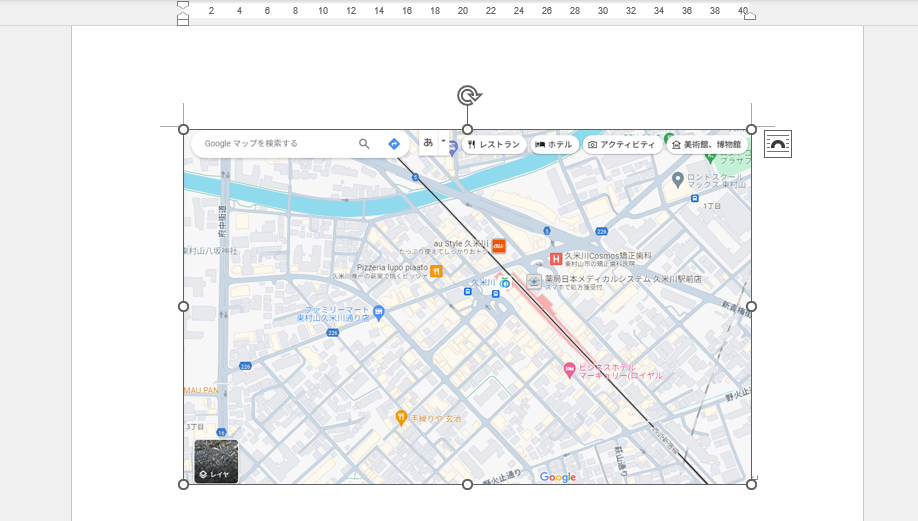Click the bottom-left corner resize handle
Image resolution: width=918 pixels, height=521 pixels.
click(x=183, y=485)
